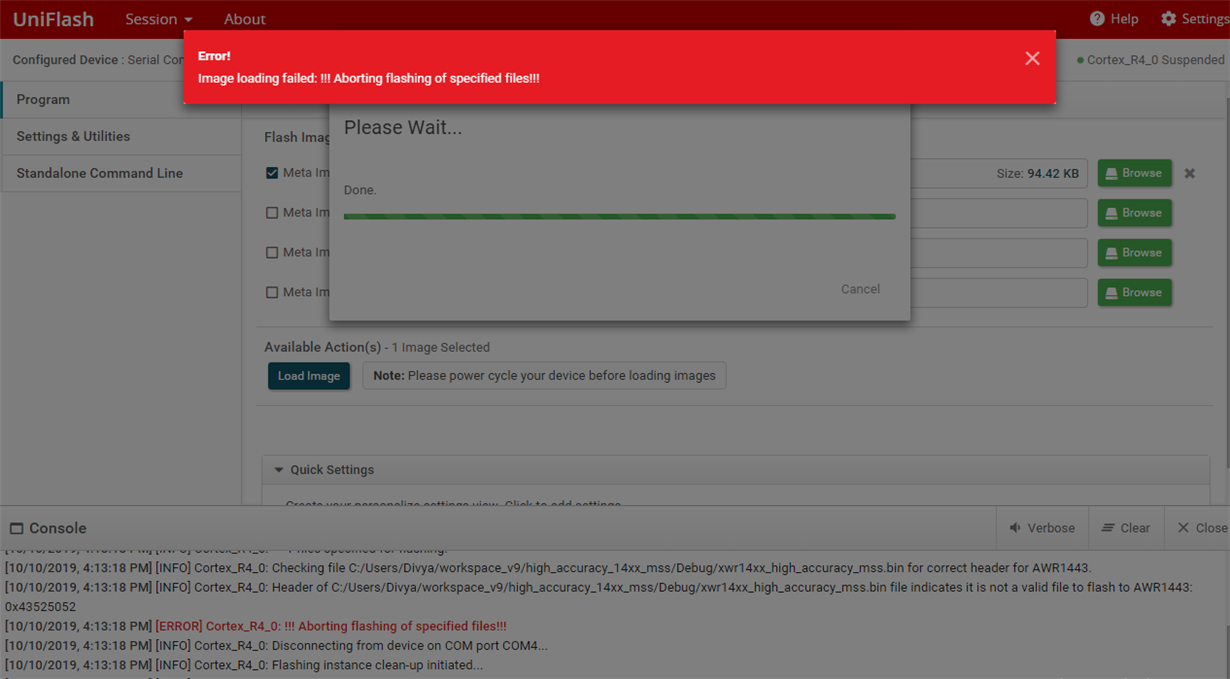Select the Program sidebar tab

[x=121, y=100]
